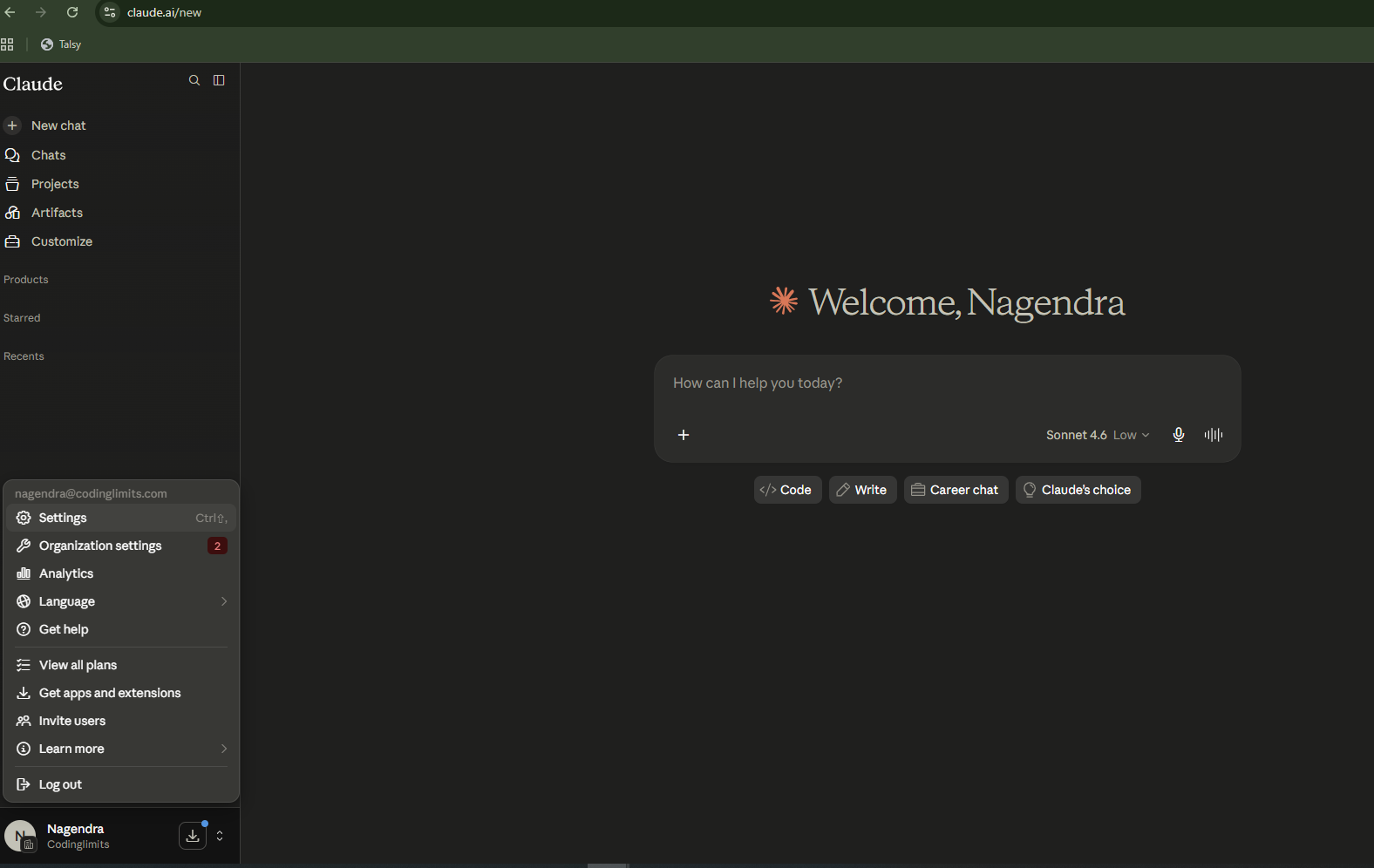
Task: Open the browser apps grid icon
Action: pyautogui.click(x=7, y=44)
